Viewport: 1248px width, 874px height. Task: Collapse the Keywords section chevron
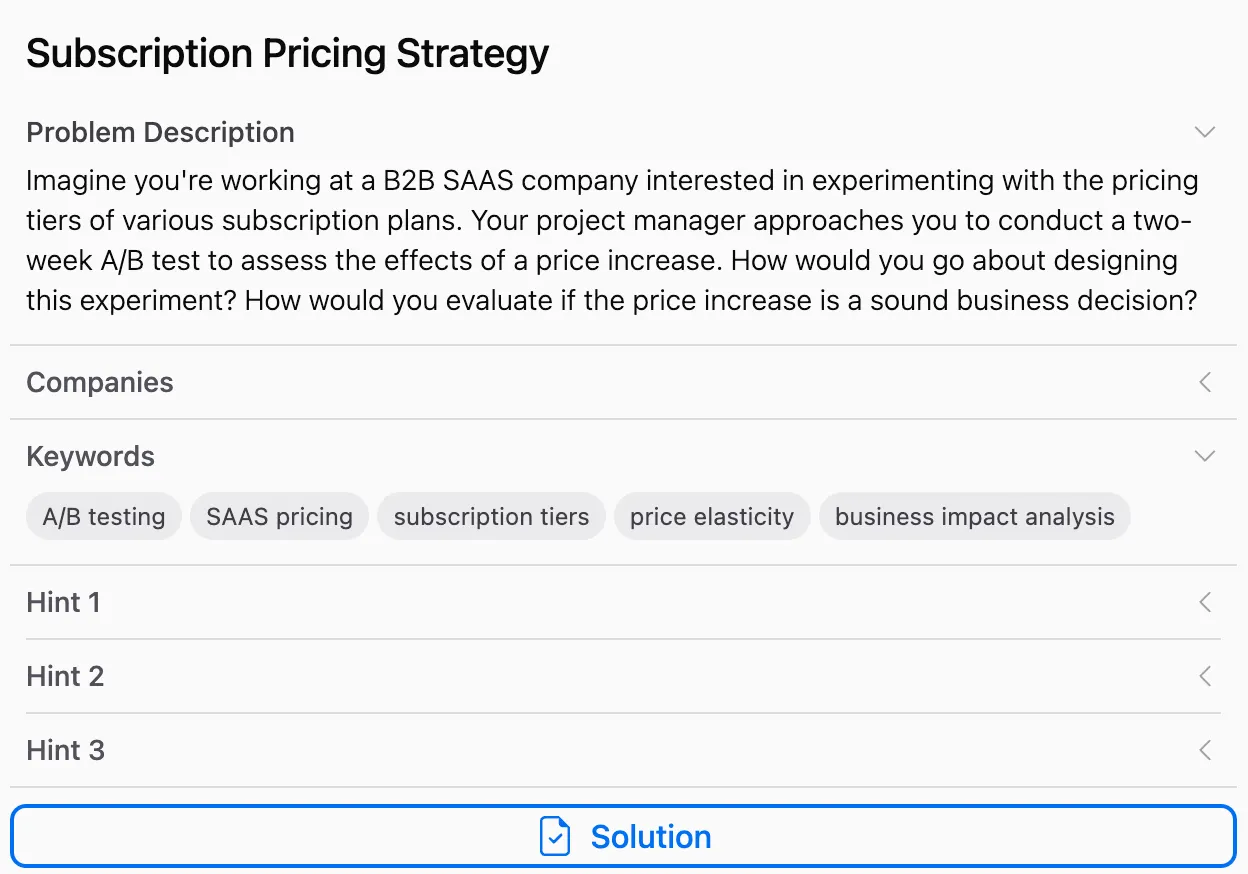click(1205, 456)
